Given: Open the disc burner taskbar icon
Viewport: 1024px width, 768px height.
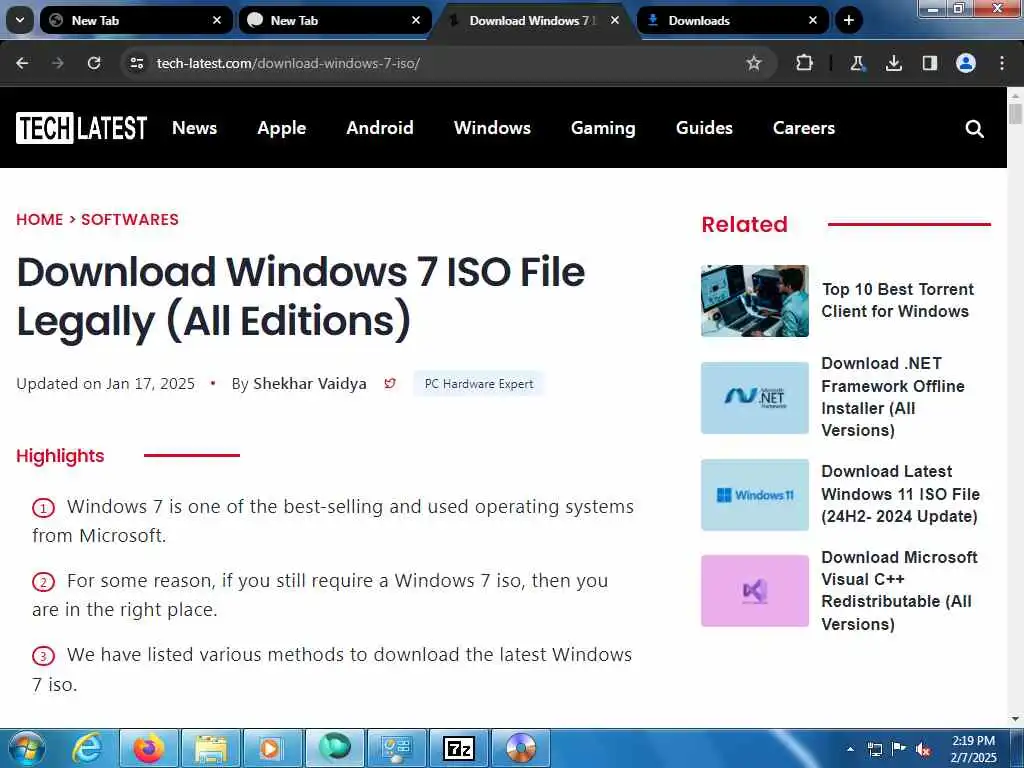Looking at the screenshot, I should pos(520,748).
